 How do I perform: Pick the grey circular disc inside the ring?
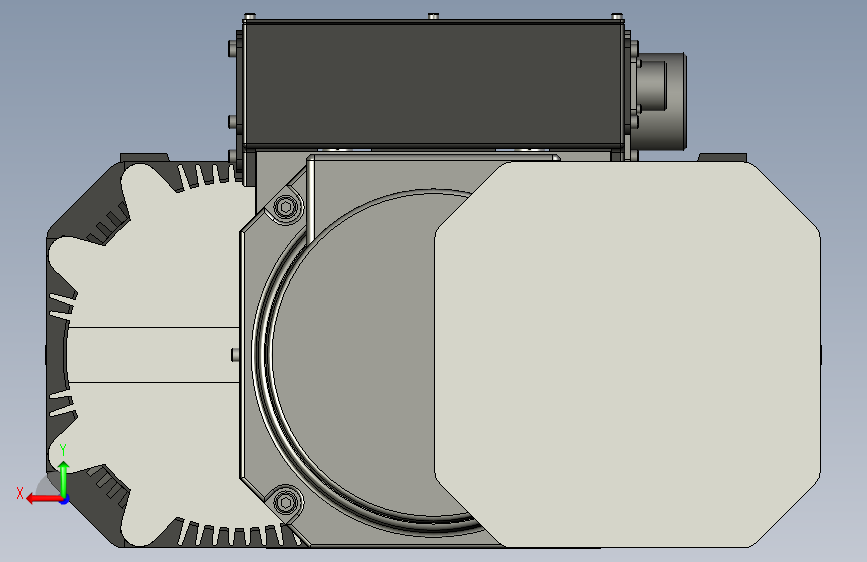354,354
